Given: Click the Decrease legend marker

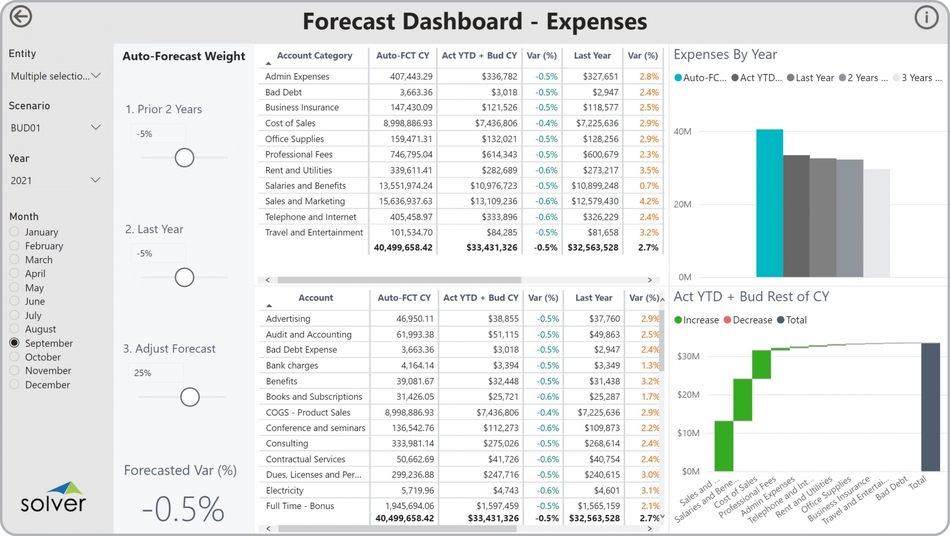Looking at the screenshot, I should click(x=727, y=320).
